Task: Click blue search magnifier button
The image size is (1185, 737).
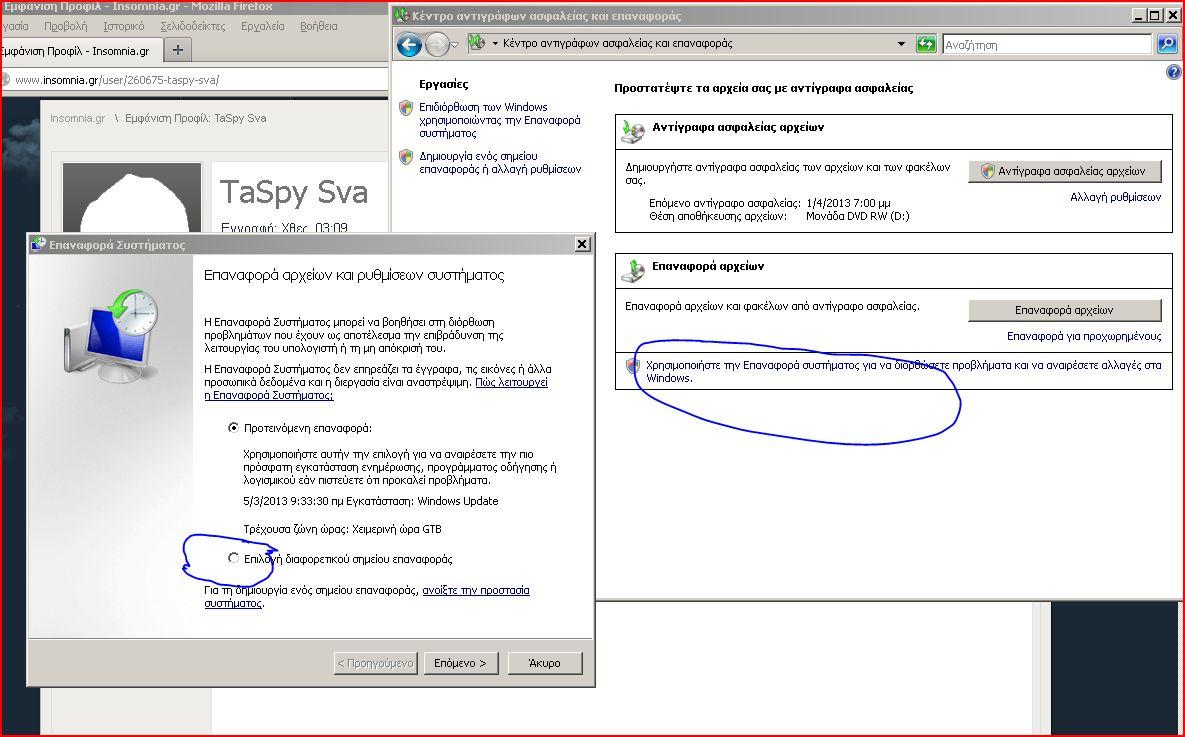Action: coord(1167,44)
